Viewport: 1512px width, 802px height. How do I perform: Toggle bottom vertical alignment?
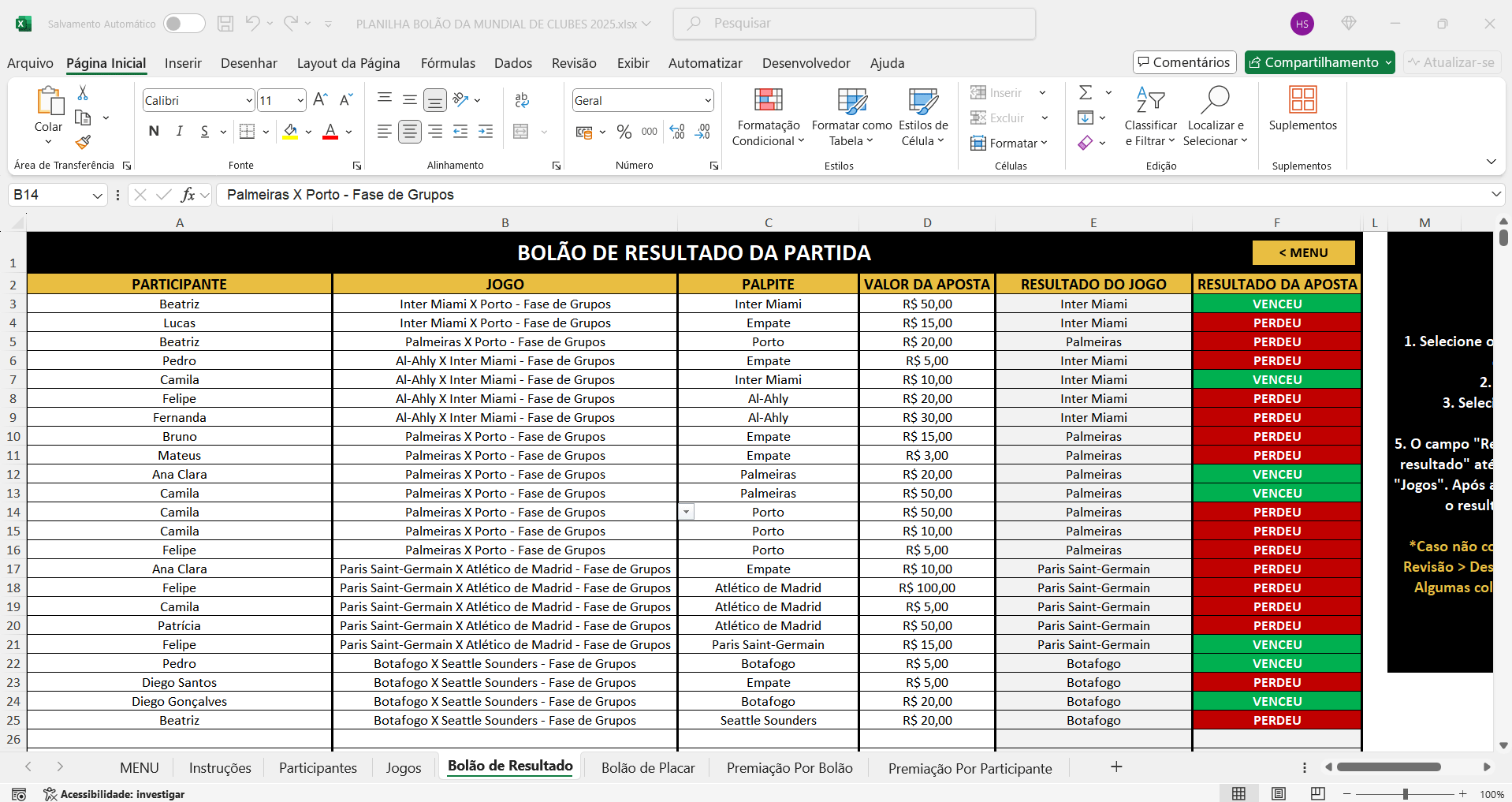click(x=434, y=100)
